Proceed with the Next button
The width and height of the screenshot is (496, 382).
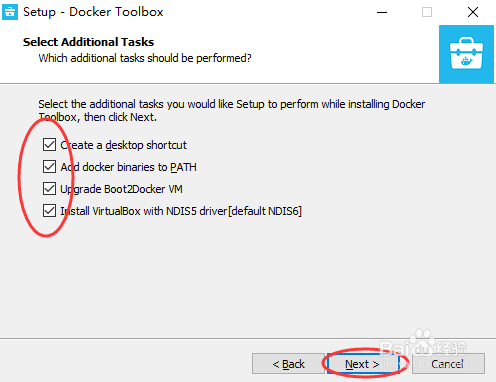pos(362,364)
